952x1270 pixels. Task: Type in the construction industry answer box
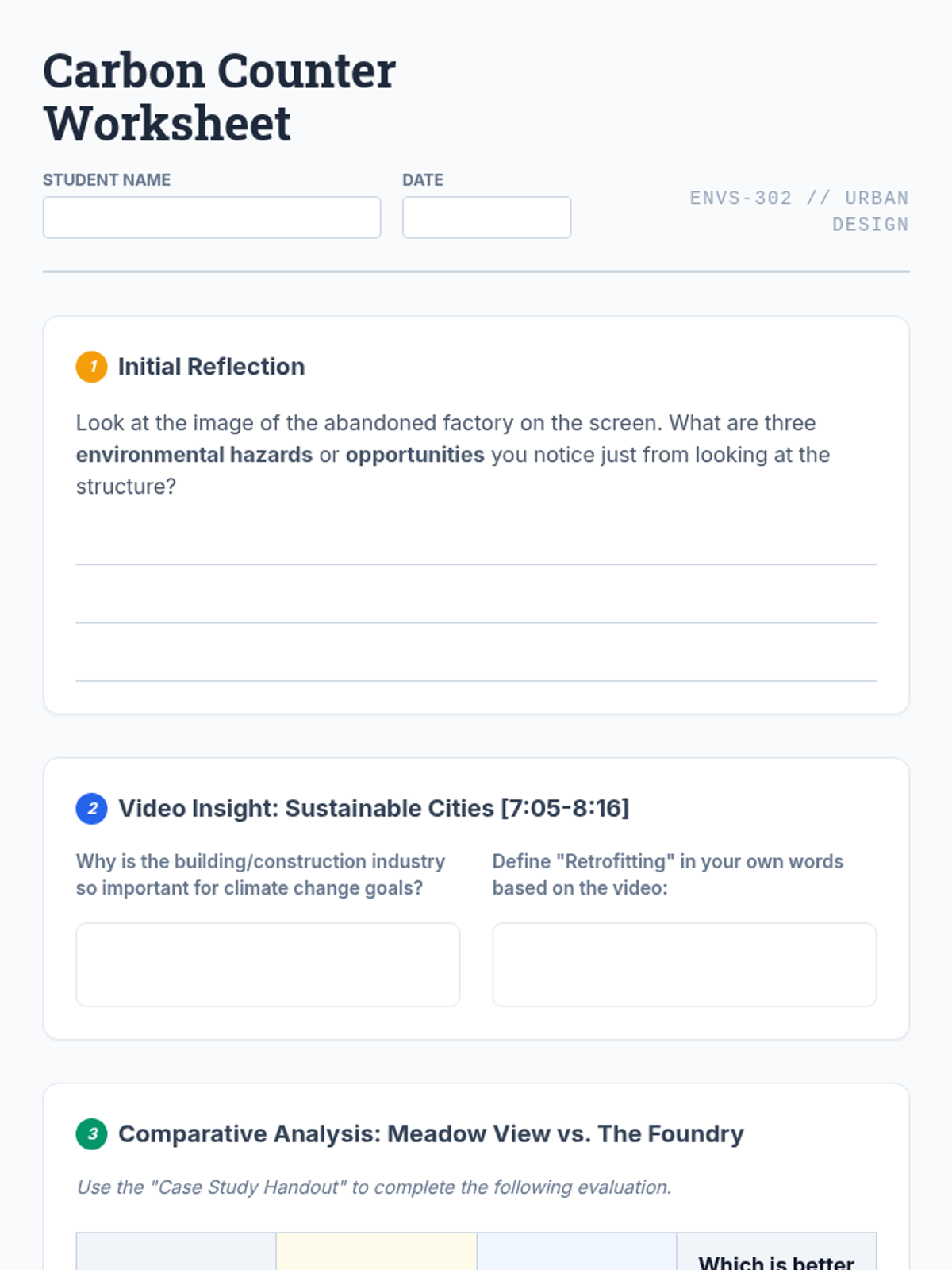(268, 964)
